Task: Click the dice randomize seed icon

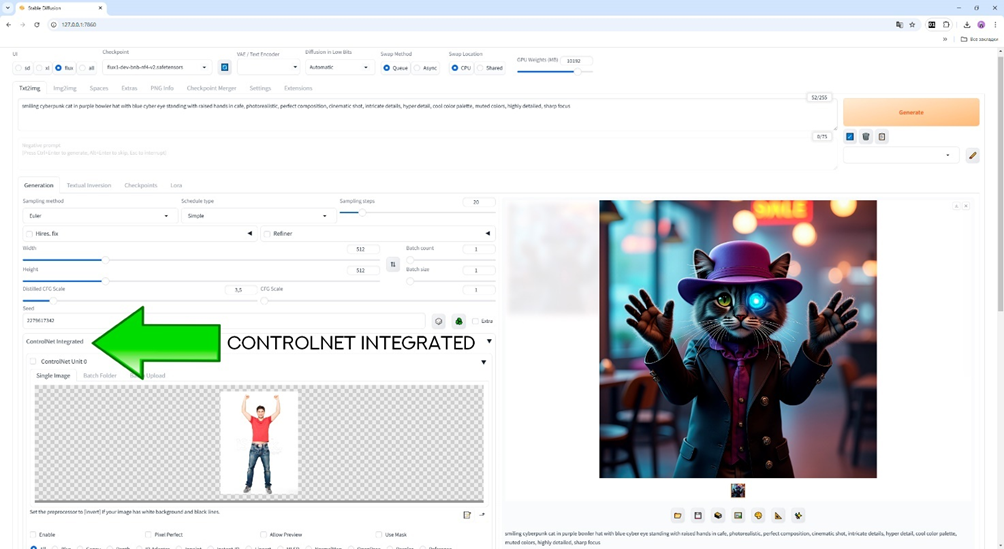Action: [x=438, y=321]
